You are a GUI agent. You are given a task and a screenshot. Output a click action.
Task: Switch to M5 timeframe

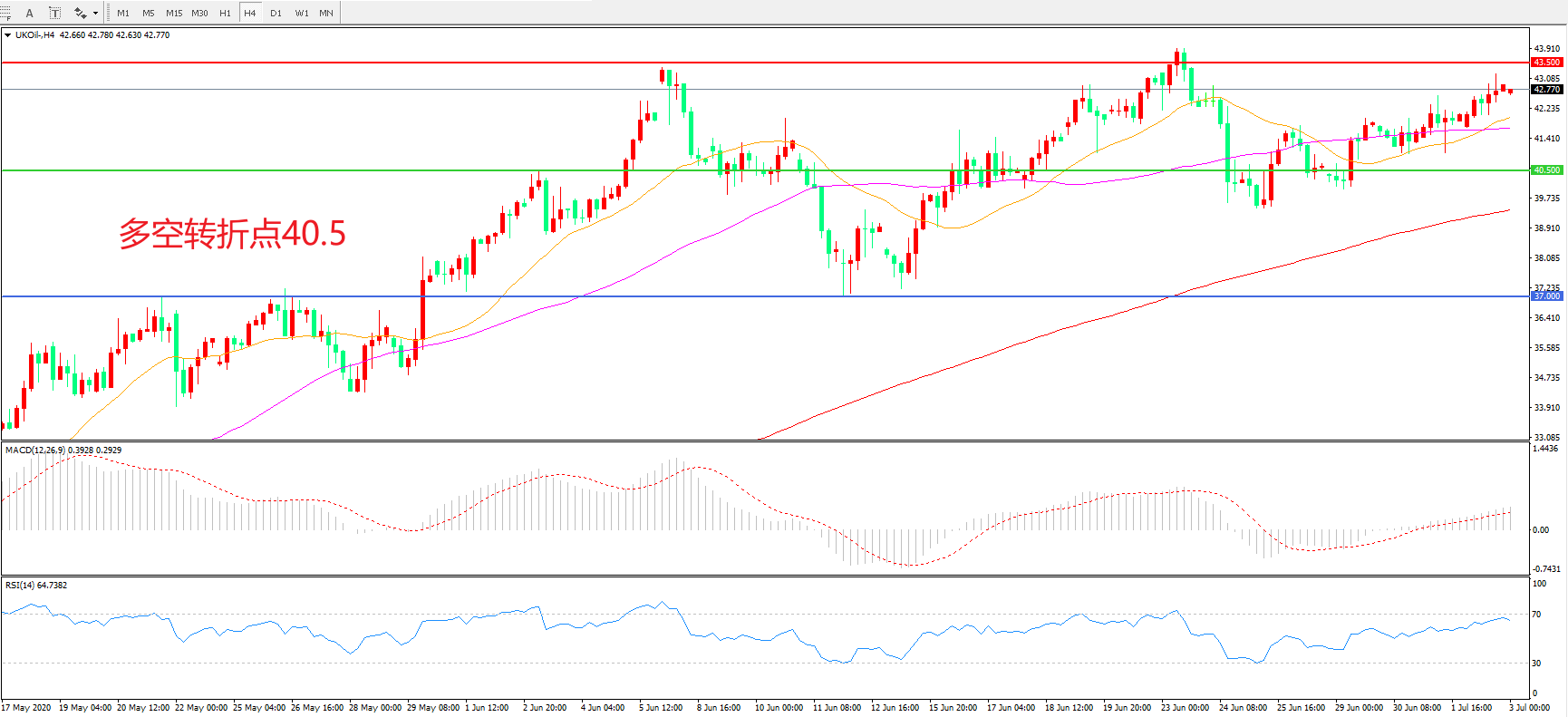[x=149, y=13]
